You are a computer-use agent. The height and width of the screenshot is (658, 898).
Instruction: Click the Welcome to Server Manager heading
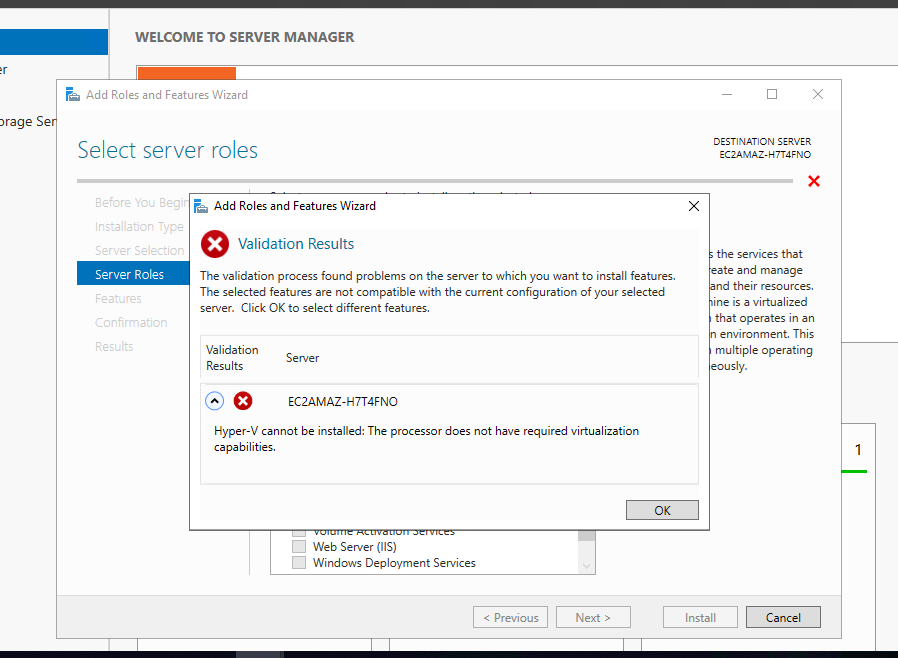245,37
